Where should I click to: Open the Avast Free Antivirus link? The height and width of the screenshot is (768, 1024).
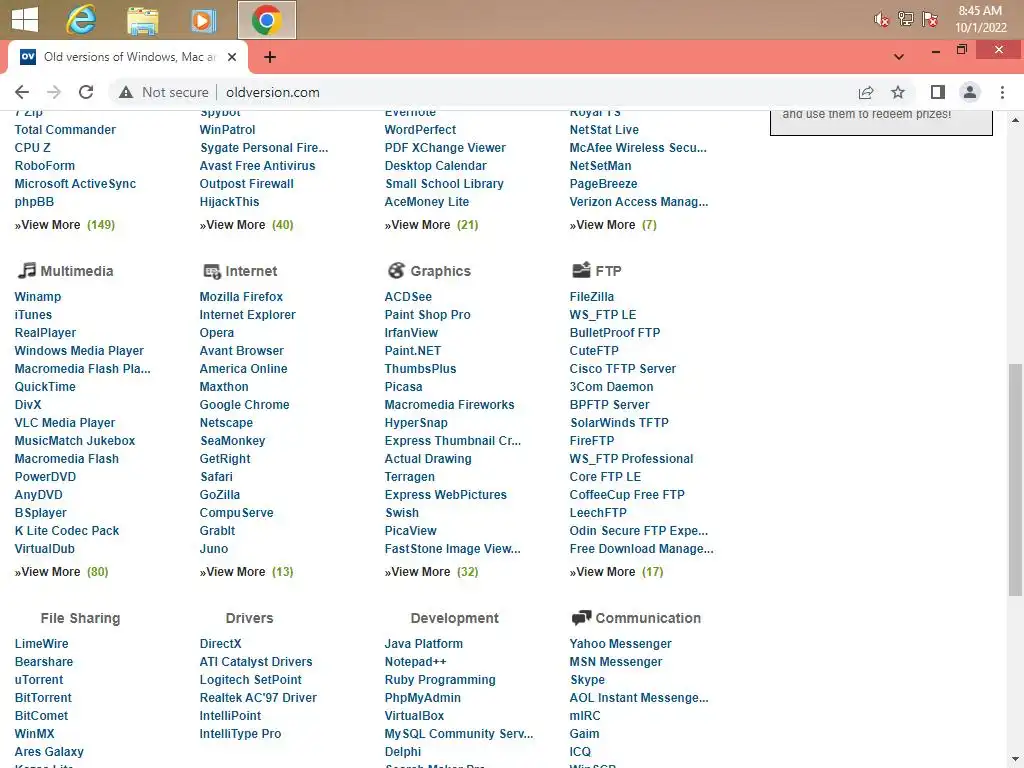257,166
